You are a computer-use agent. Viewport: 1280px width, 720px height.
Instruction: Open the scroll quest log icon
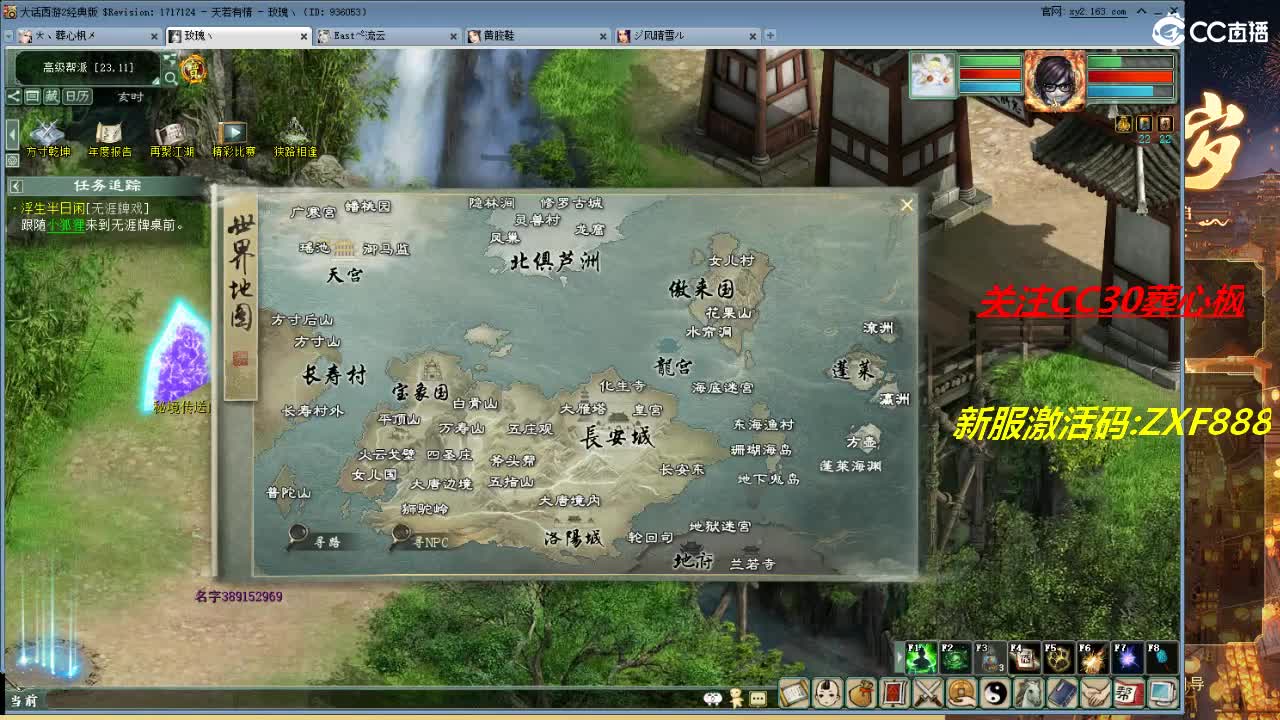pyautogui.click(x=793, y=692)
